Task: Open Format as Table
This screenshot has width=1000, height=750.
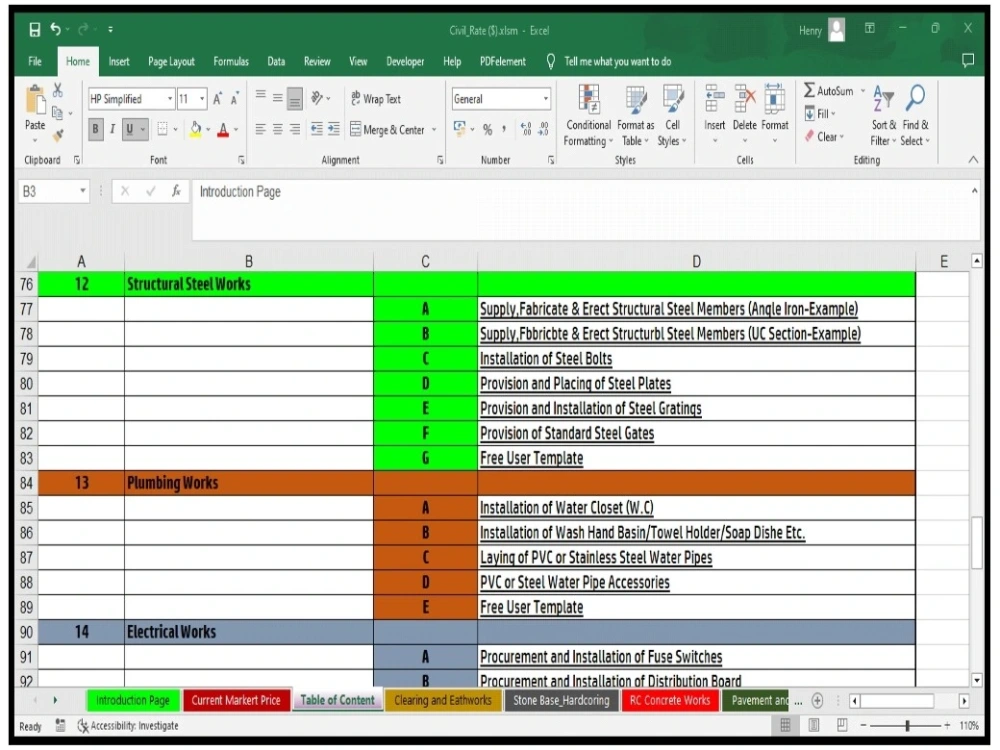Action: click(635, 116)
